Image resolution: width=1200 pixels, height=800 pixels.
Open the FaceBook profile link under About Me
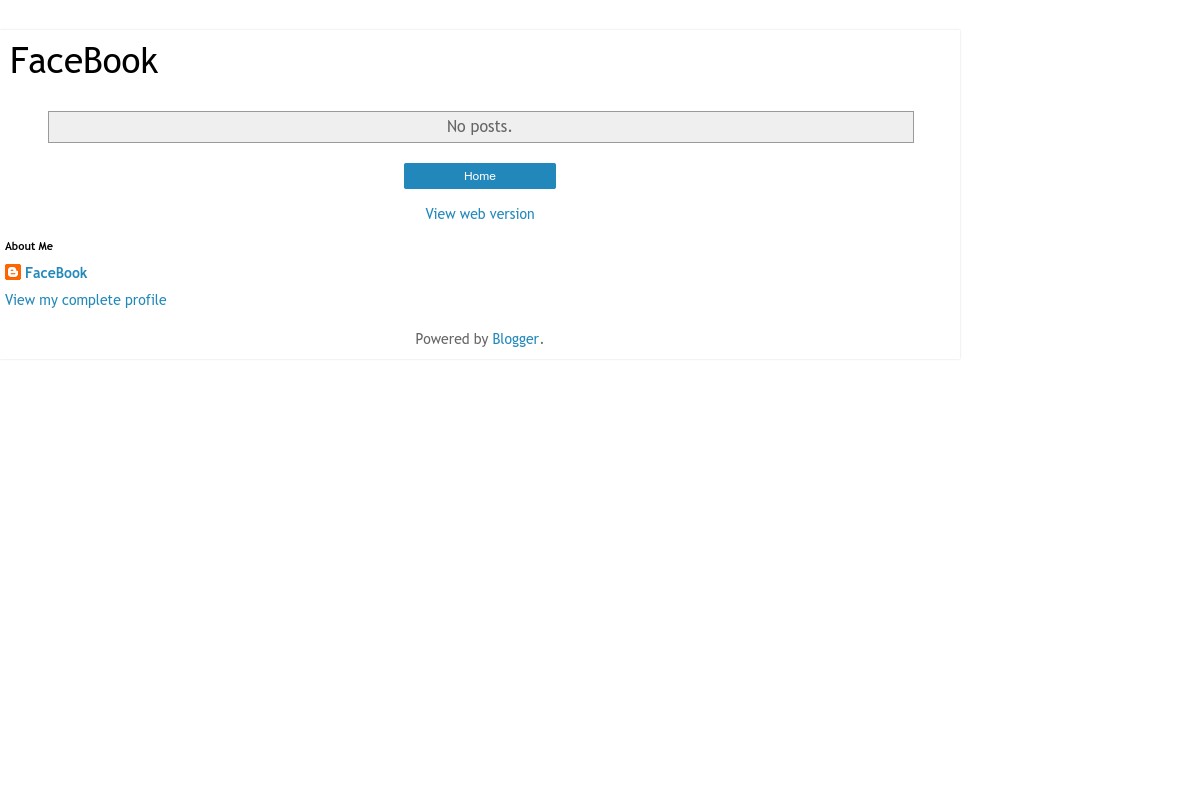click(56, 273)
